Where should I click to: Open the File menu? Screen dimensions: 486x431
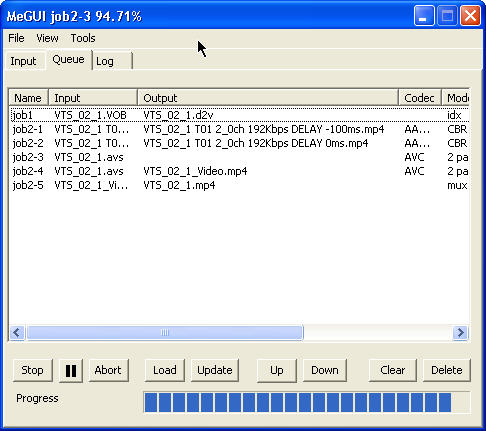(16, 38)
